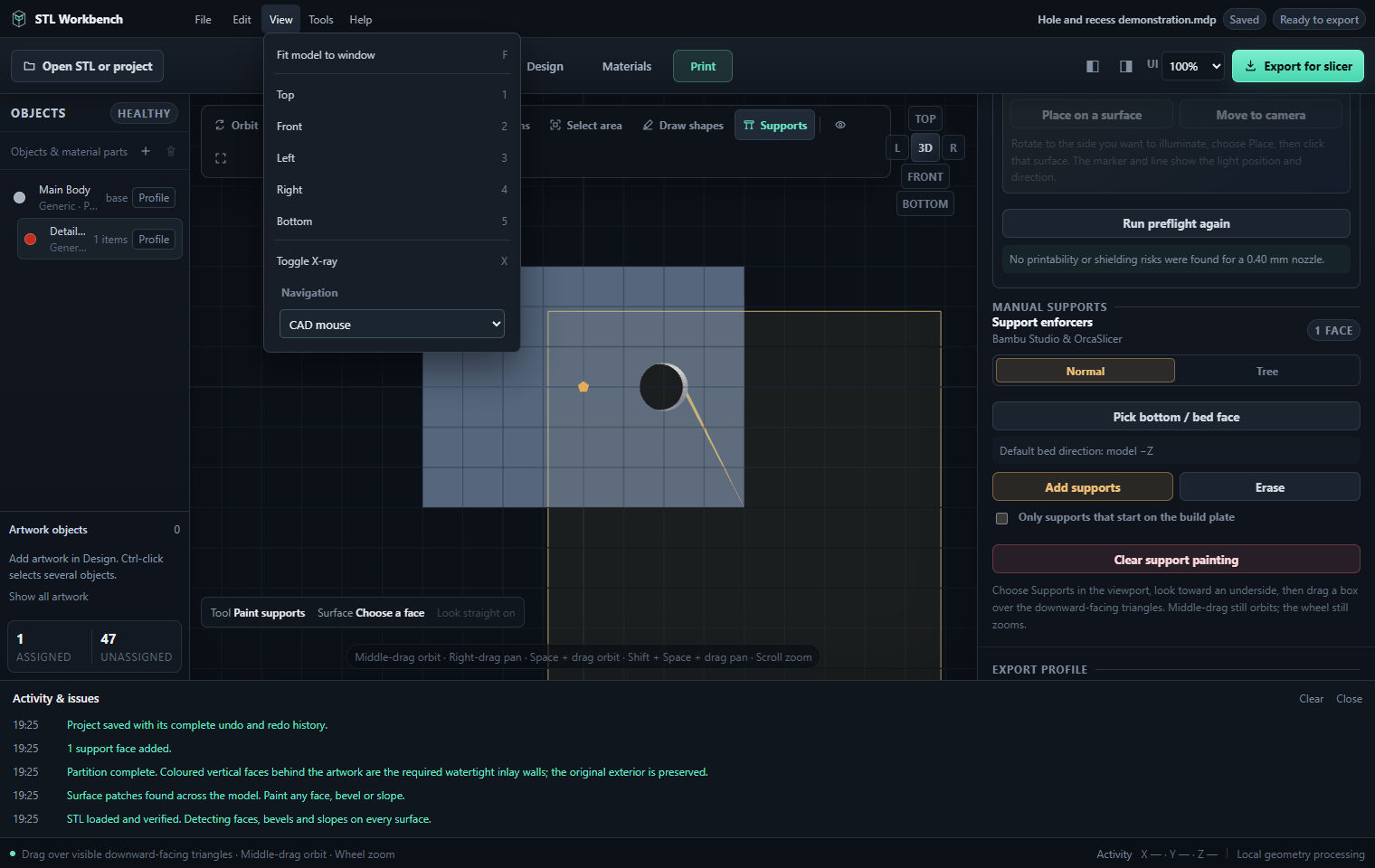The width and height of the screenshot is (1375, 868).
Task: Toggle the left panel layout icon
Action: tap(1093, 66)
